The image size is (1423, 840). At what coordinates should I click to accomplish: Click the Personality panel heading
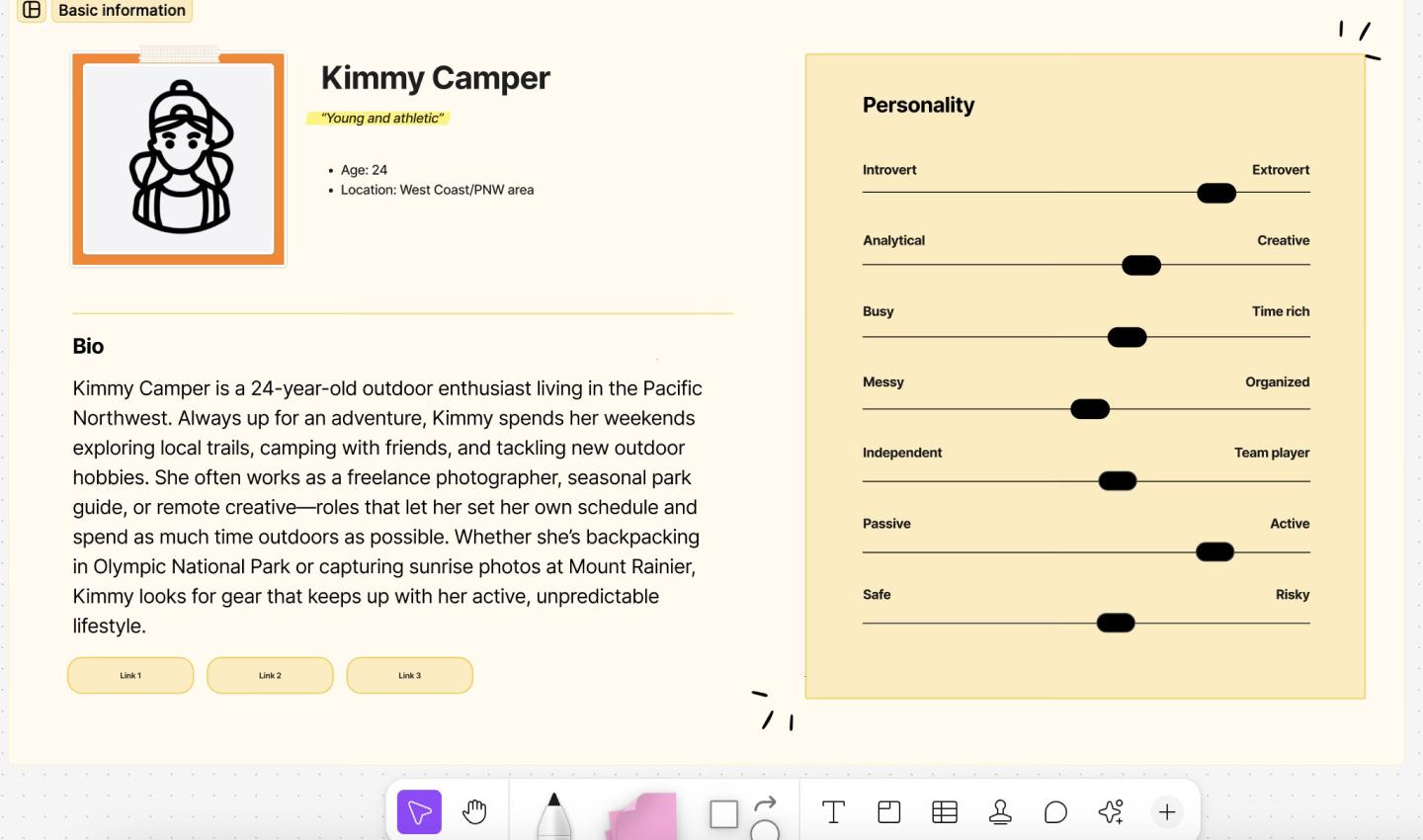[x=918, y=105]
